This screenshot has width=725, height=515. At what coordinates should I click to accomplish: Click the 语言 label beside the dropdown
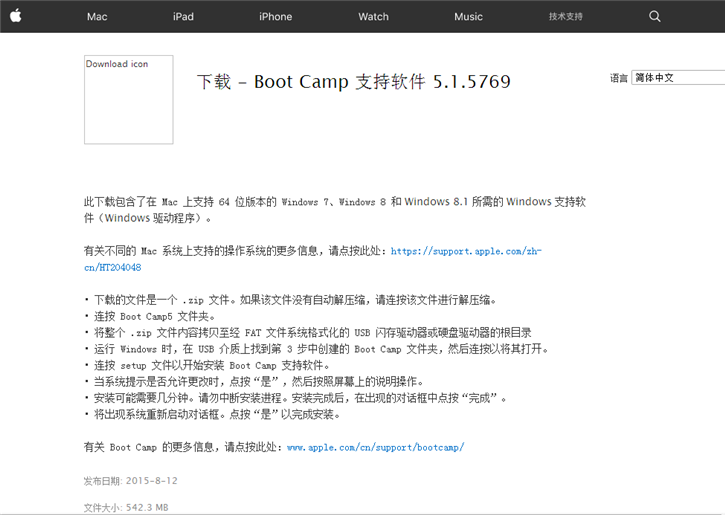618,78
